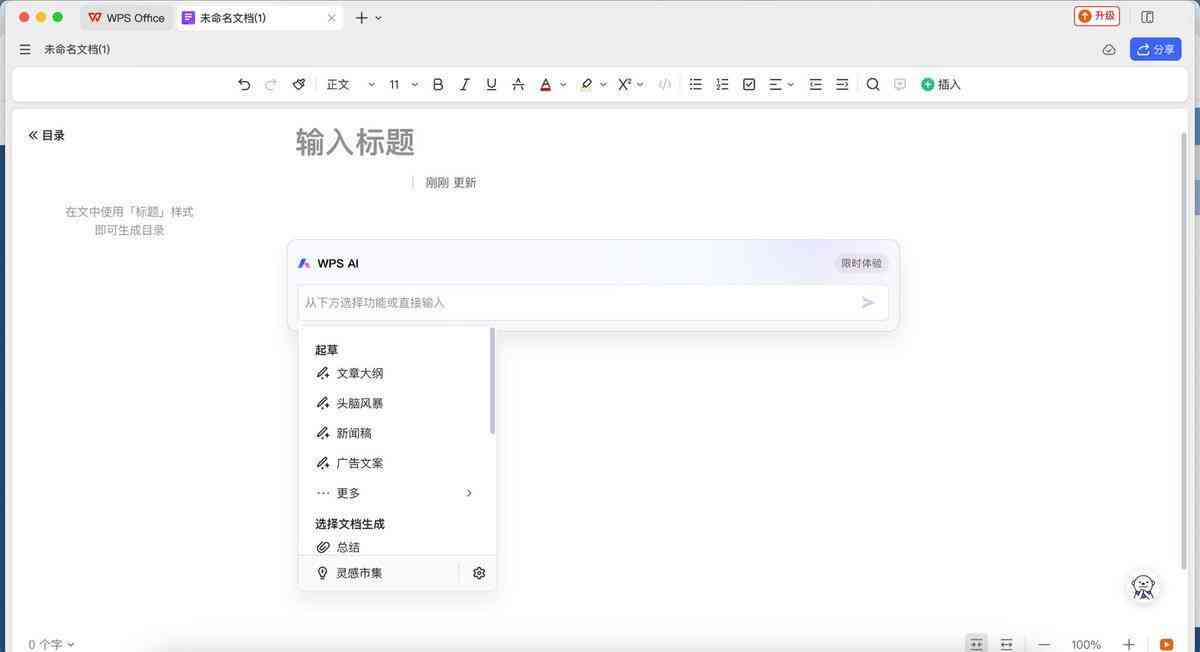
Task: Click the redo arrow icon
Action: 271,85
